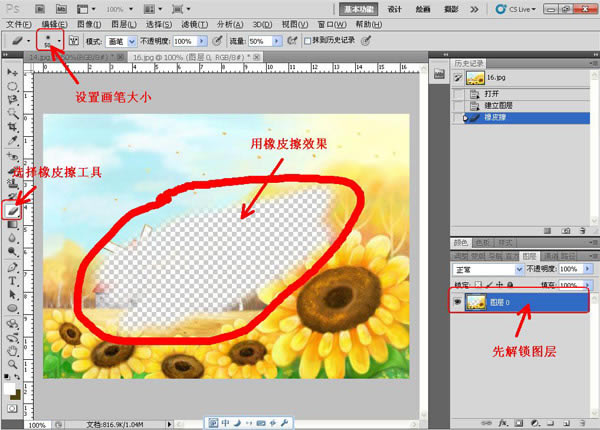Enable 抹到历史记录 checkbox
Screen dimensions: 600x430
point(307,41)
